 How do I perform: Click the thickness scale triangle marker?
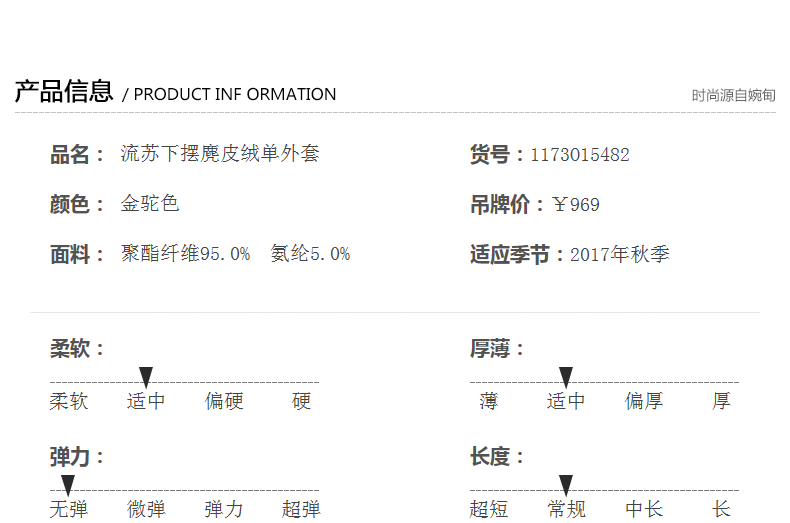[566, 377]
